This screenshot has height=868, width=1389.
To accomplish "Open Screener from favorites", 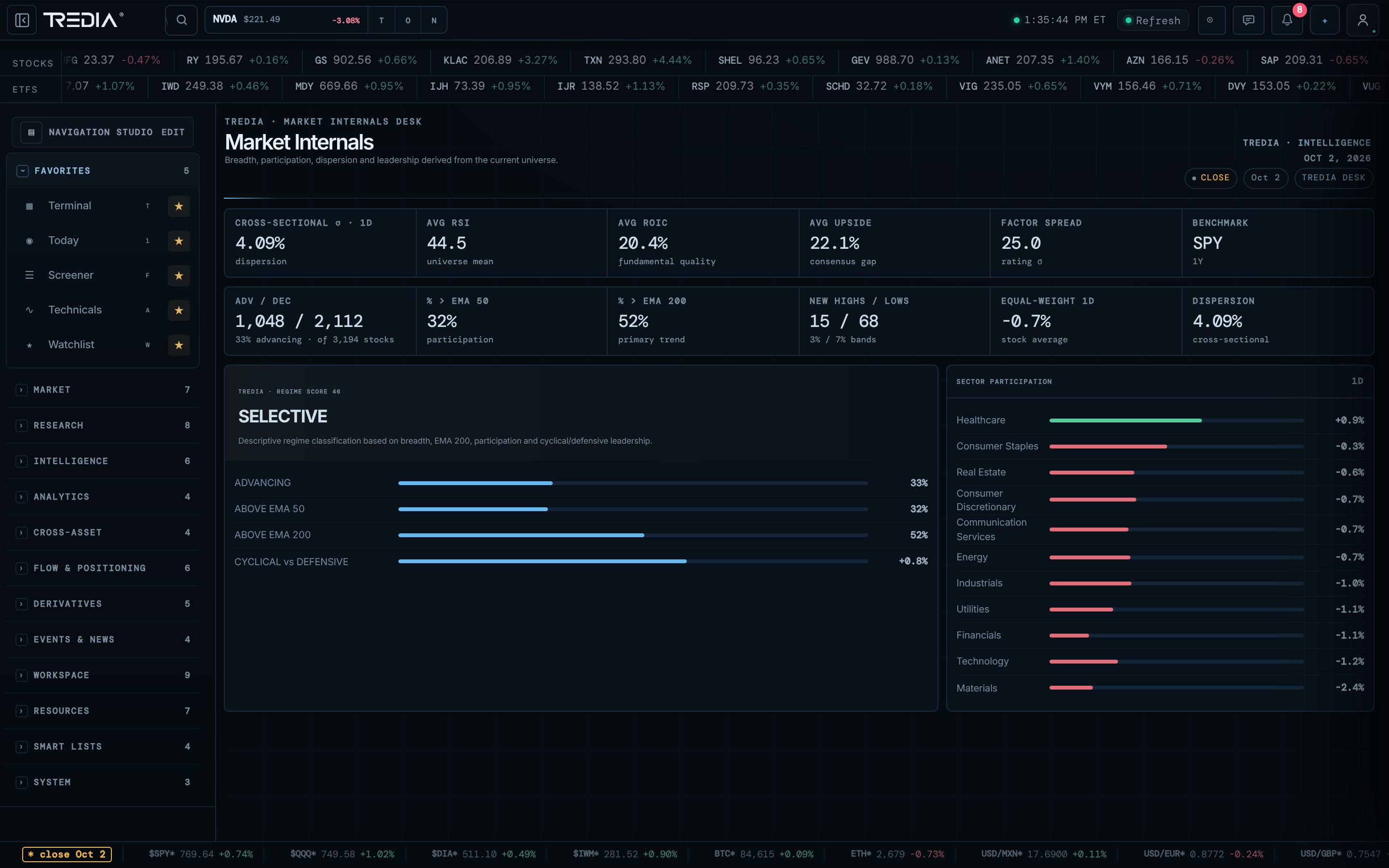I will (x=70, y=275).
